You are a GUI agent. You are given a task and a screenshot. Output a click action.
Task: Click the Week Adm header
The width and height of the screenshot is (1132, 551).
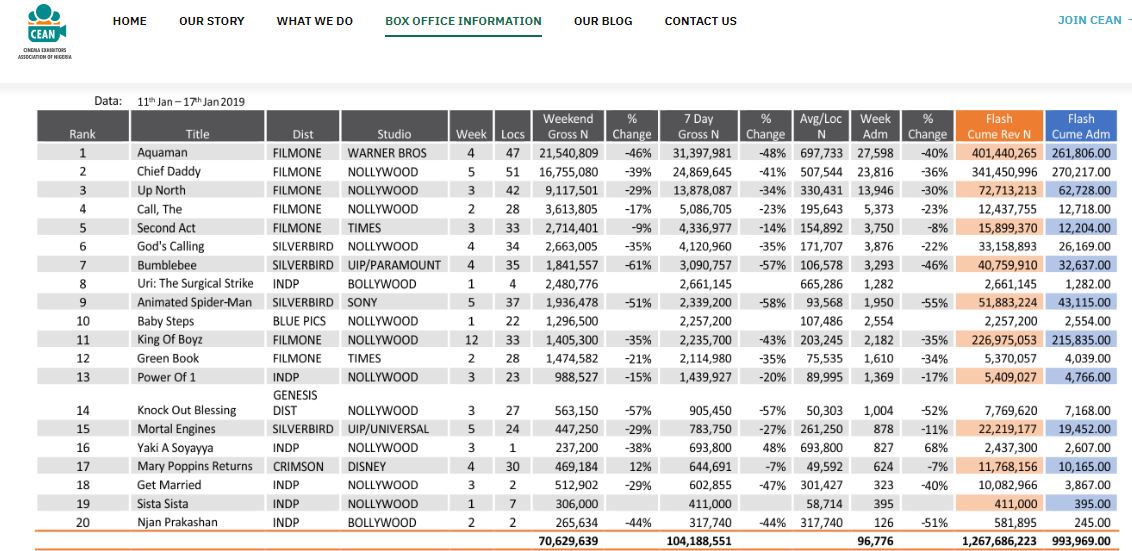pos(875,126)
